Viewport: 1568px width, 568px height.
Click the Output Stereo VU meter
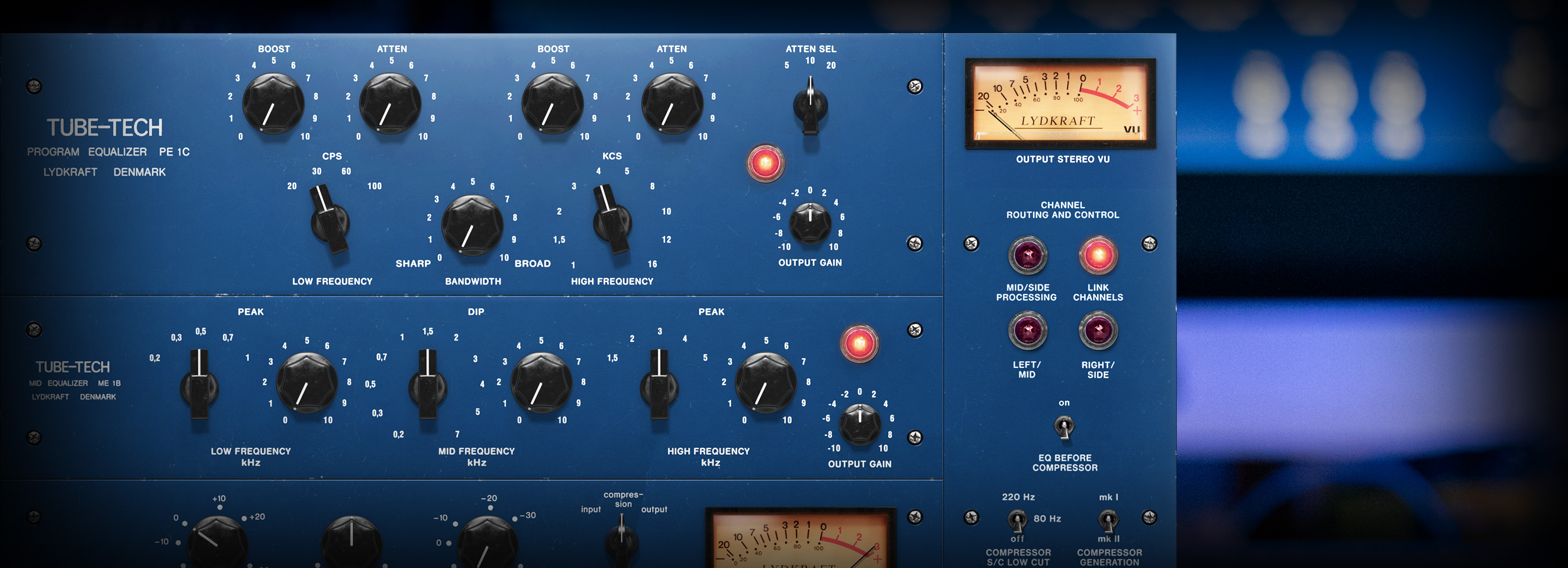click(x=1060, y=104)
